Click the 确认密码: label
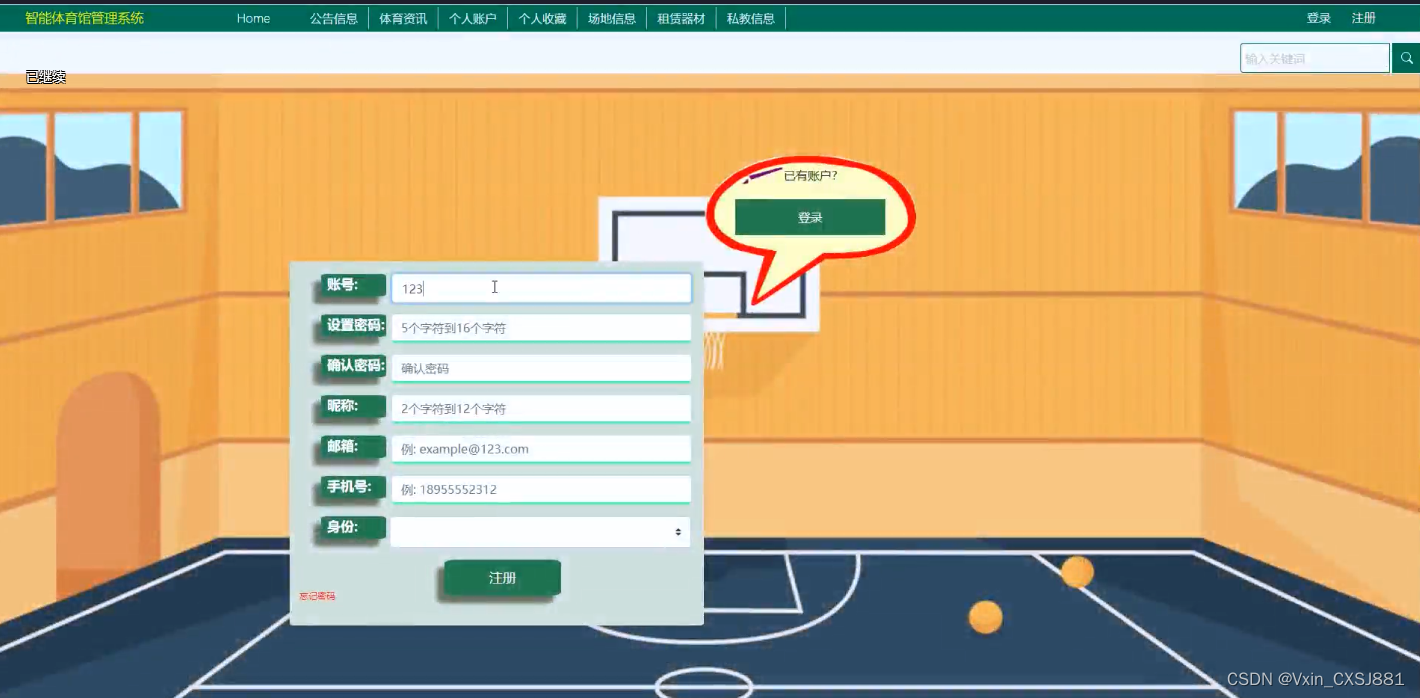 pos(354,366)
